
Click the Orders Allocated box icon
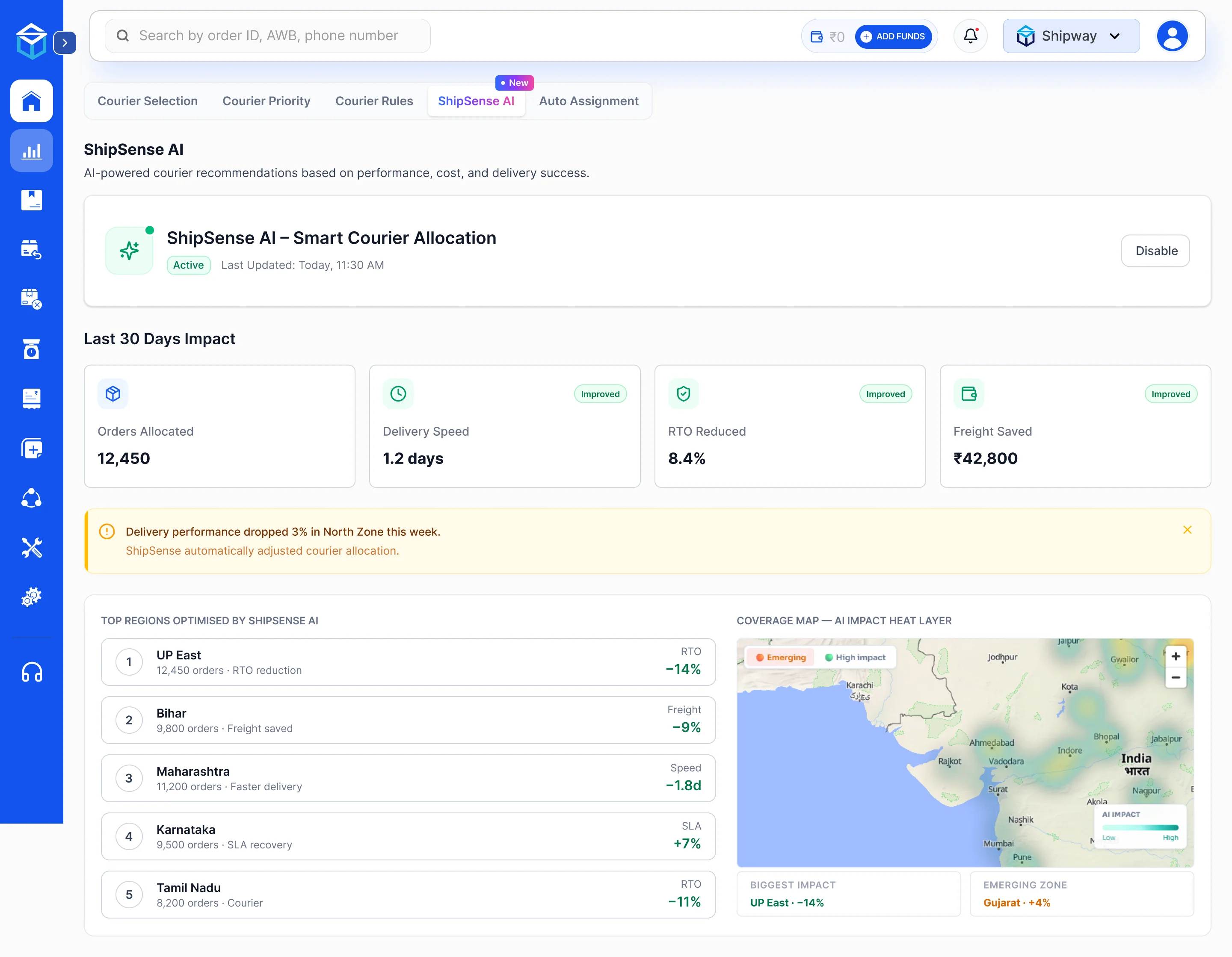(113, 394)
